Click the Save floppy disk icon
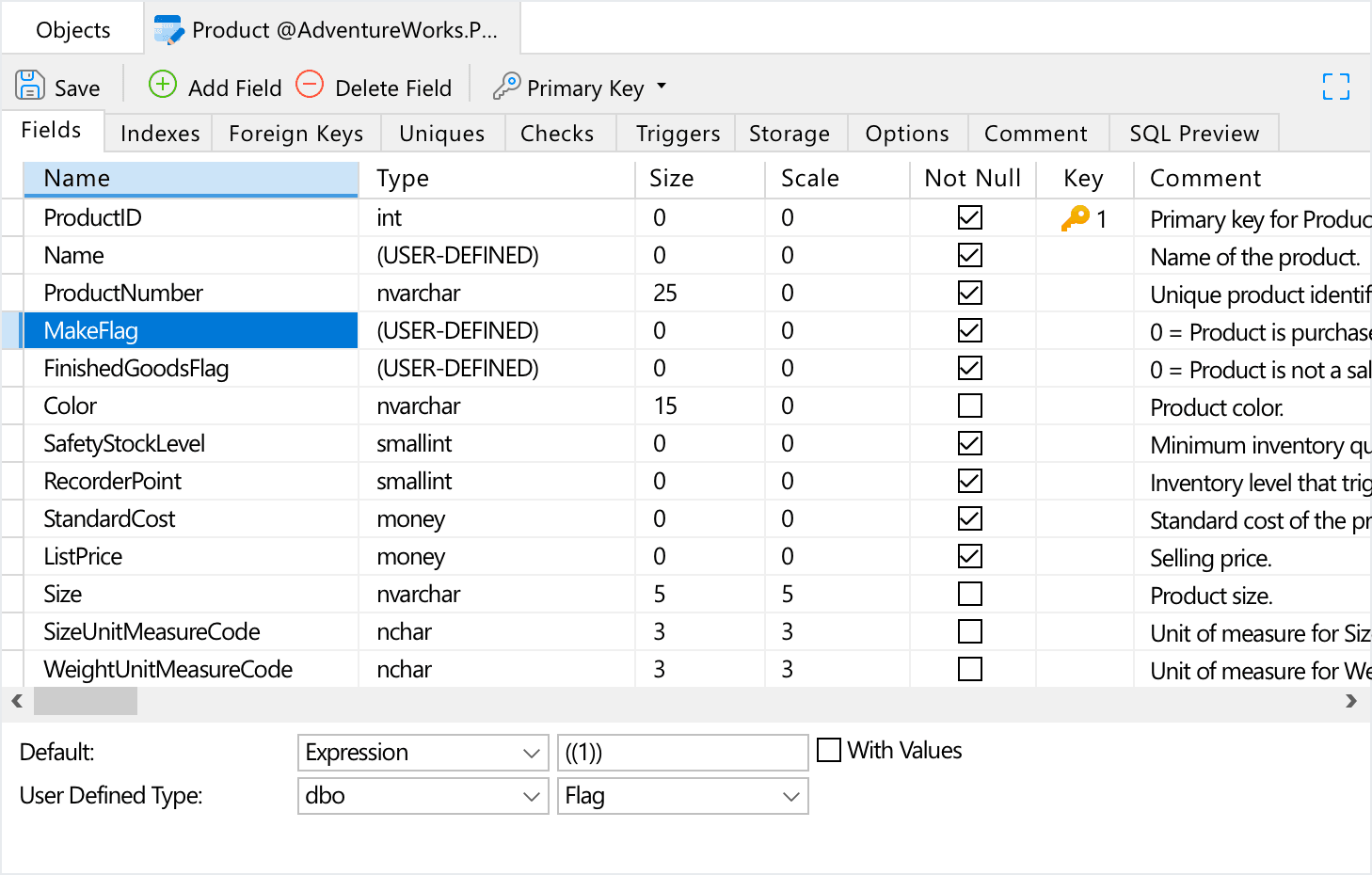The height and width of the screenshot is (875, 1372). pos(29,86)
